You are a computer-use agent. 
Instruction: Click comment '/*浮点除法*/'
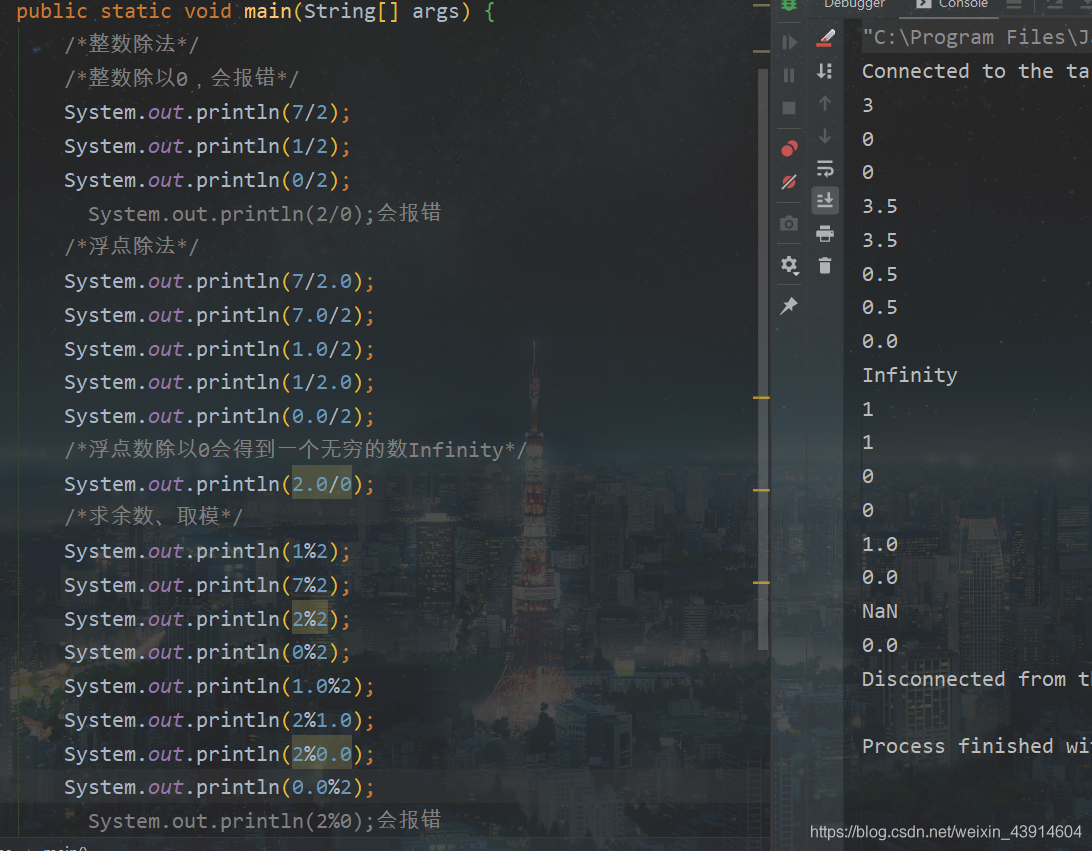132,246
